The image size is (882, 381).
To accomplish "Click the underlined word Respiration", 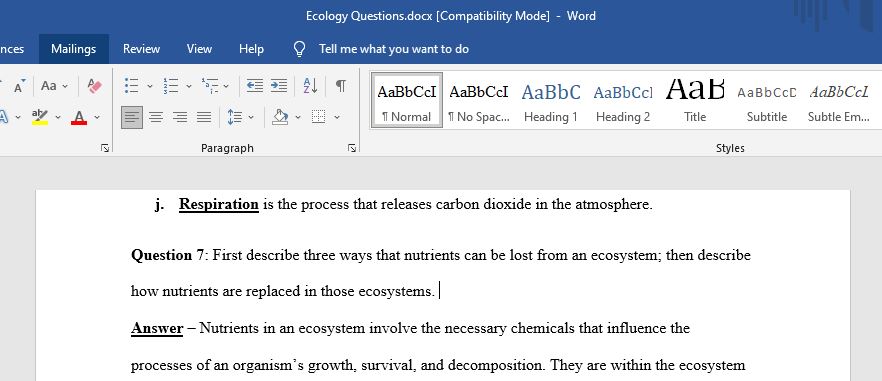I will (219, 204).
